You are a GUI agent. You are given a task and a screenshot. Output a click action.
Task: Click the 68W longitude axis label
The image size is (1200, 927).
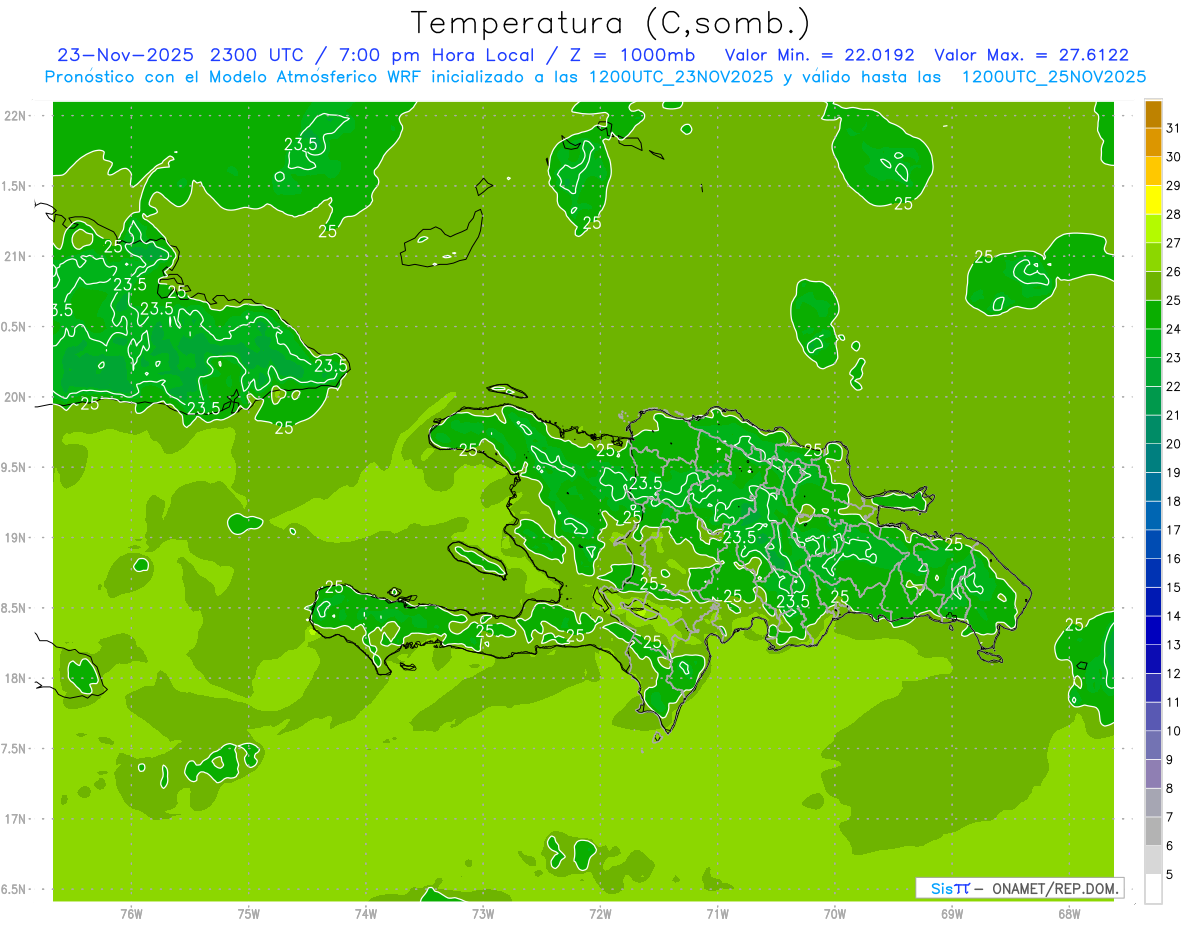[1069, 913]
